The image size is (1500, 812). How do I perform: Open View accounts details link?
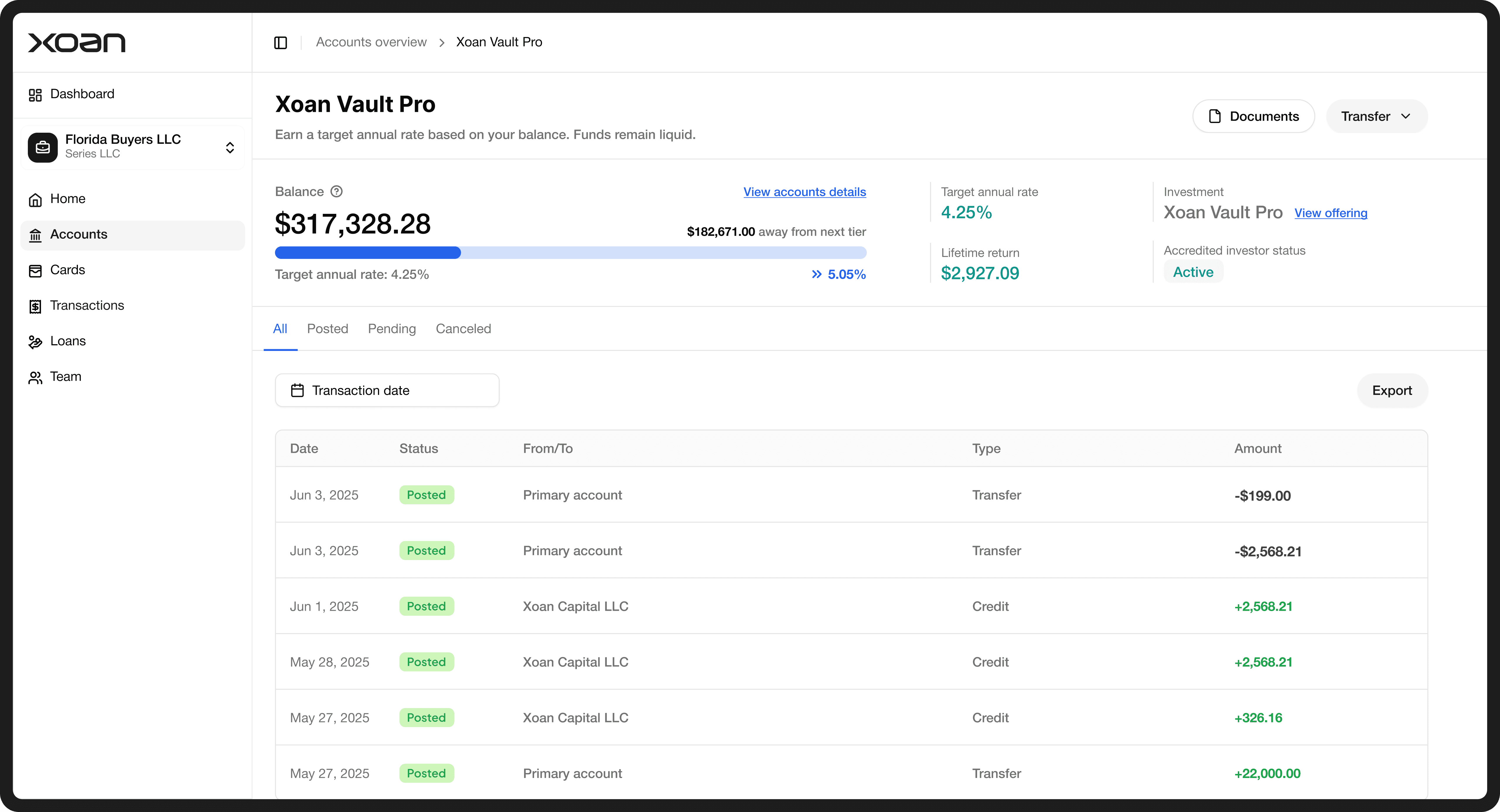(804, 192)
